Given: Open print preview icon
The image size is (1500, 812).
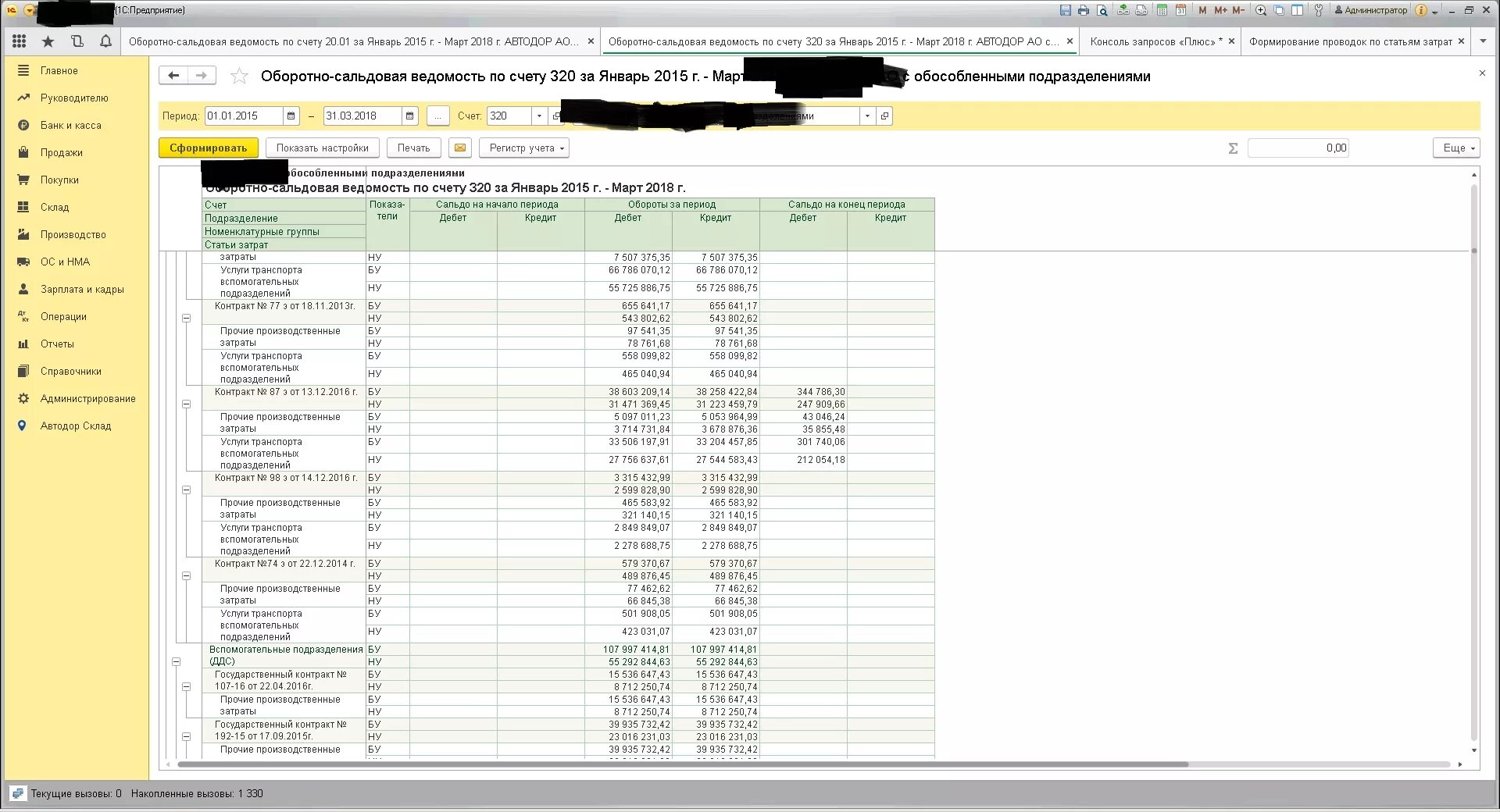Looking at the screenshot, I should pyautogui.click(x=1102, y=10).
